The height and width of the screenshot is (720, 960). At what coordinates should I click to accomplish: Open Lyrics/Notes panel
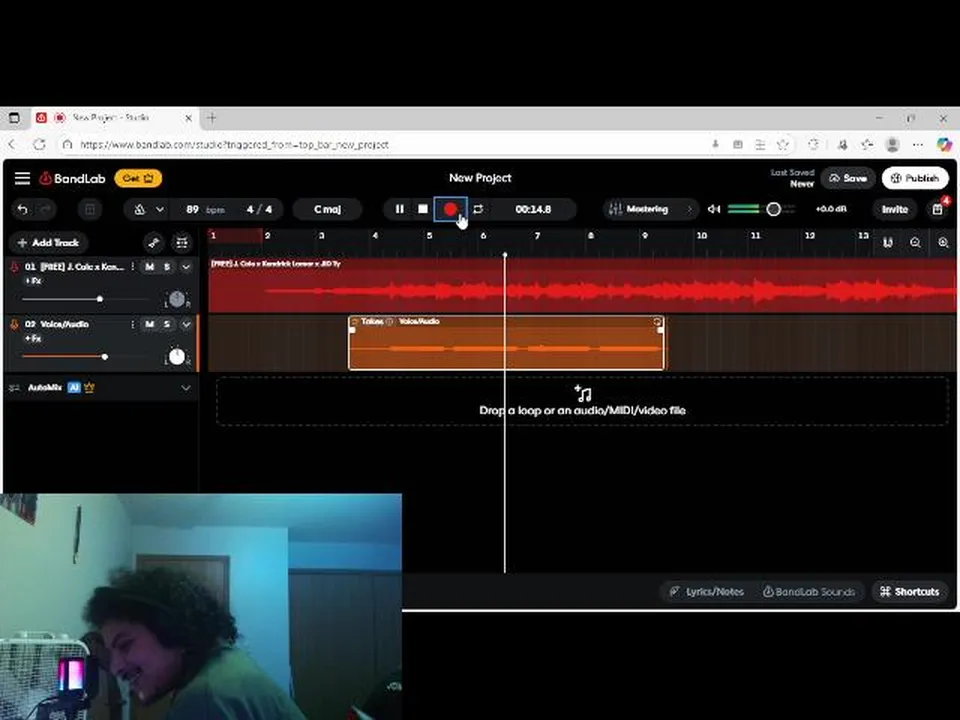click(x=707, y=591)
